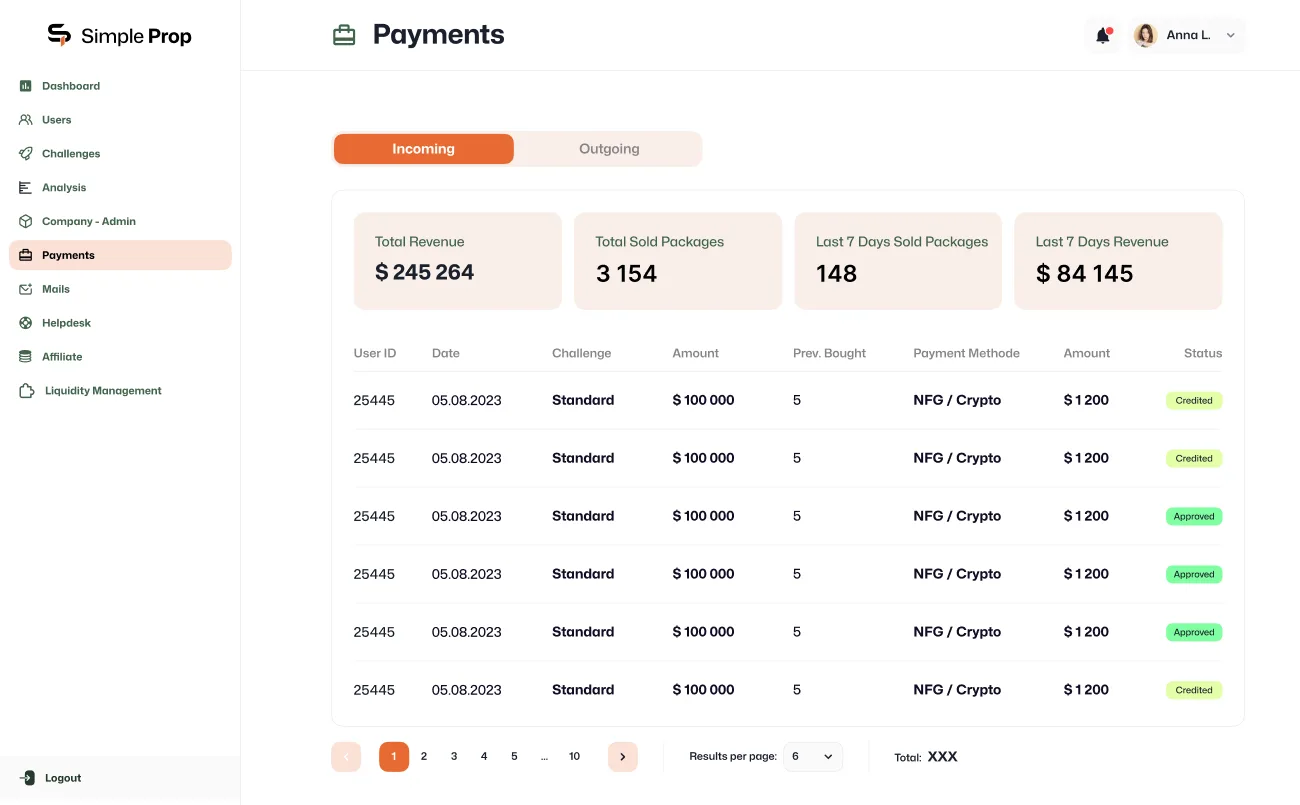This screenshot has height=805, width=1300.
Task: Click the Total: XXX text
Action: coord(926,757)
